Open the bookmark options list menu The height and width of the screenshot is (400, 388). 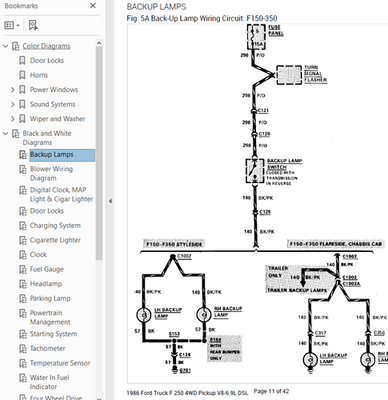(12, 25)
